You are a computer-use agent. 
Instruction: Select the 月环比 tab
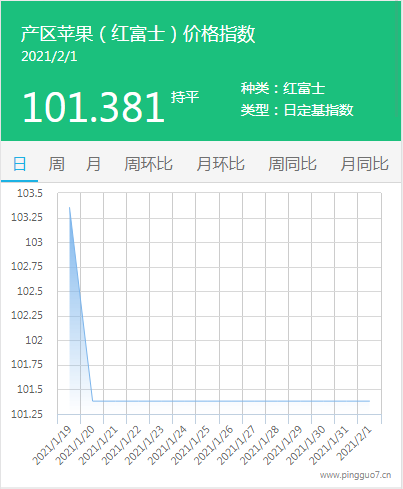[220, 164]
